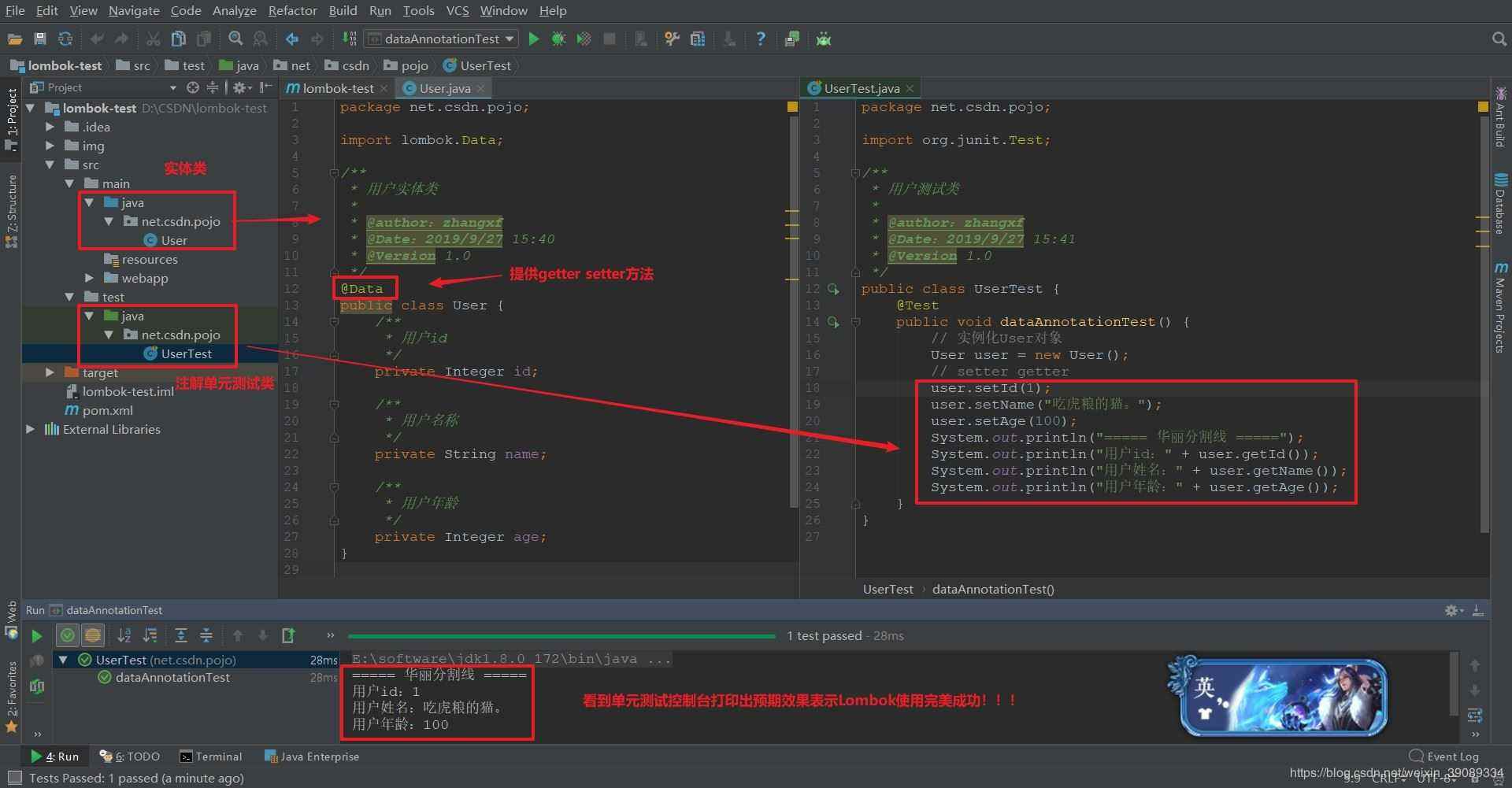Collapse the src folder
The width and height of the screenshot is (1512, 788).
[x=50, y=165]
